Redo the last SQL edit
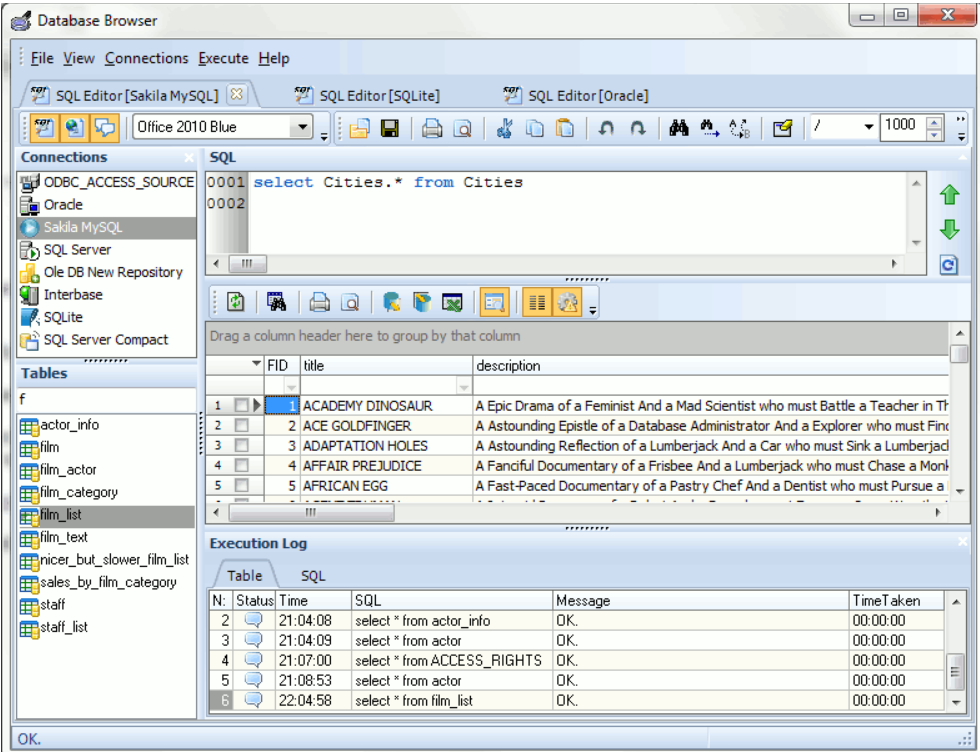This screenshot has height=752, width=980. (x=637, y=124)
